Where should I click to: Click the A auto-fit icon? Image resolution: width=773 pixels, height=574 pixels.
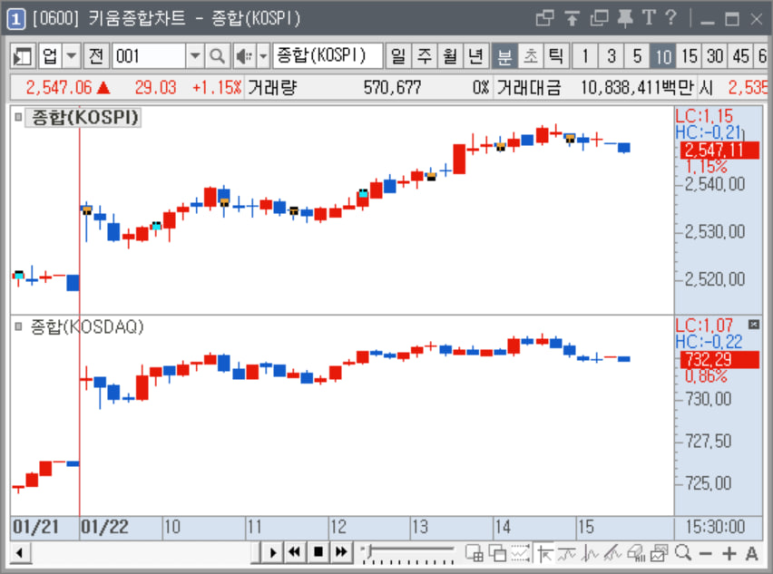pos(752,554)
